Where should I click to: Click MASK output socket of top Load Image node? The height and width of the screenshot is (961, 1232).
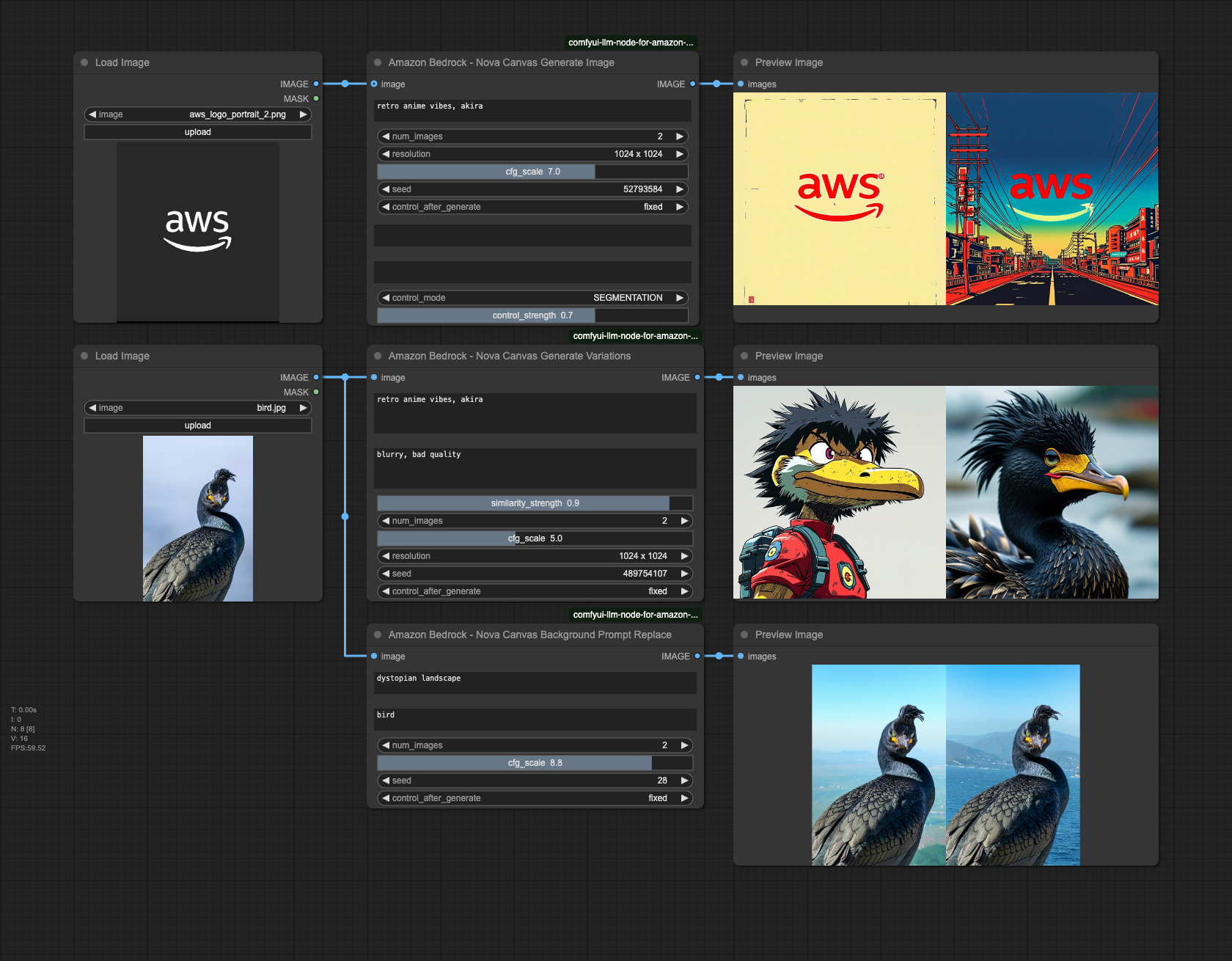[316, 98]
